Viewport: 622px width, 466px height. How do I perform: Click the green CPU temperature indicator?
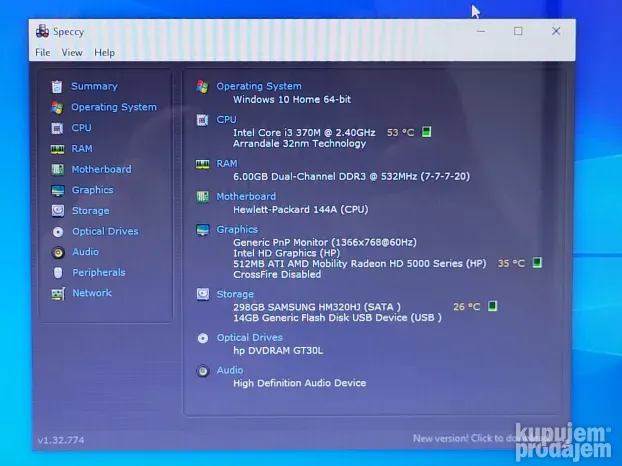pos(426,132)
